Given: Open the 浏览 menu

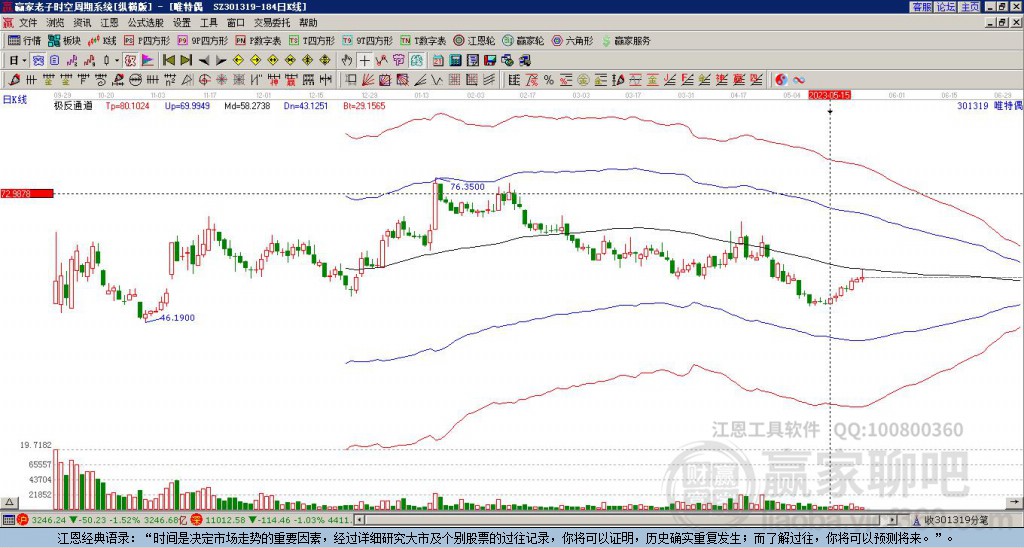Looking at the screenshot, I should point(55,23).
